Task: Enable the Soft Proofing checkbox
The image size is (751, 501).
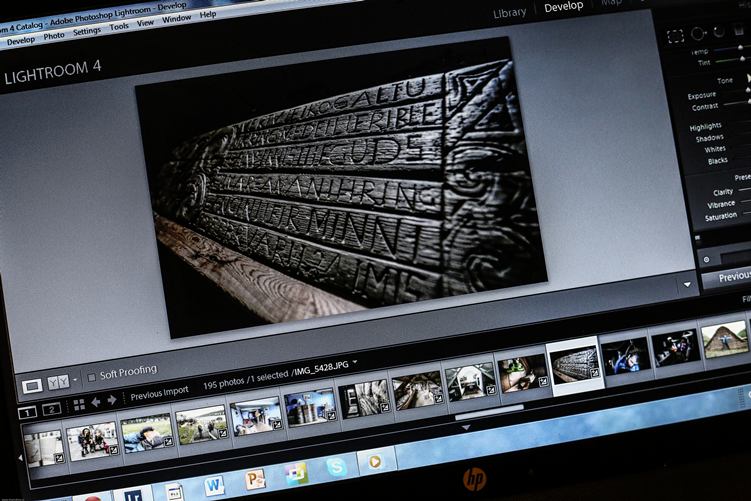Action: click(91, 377)
